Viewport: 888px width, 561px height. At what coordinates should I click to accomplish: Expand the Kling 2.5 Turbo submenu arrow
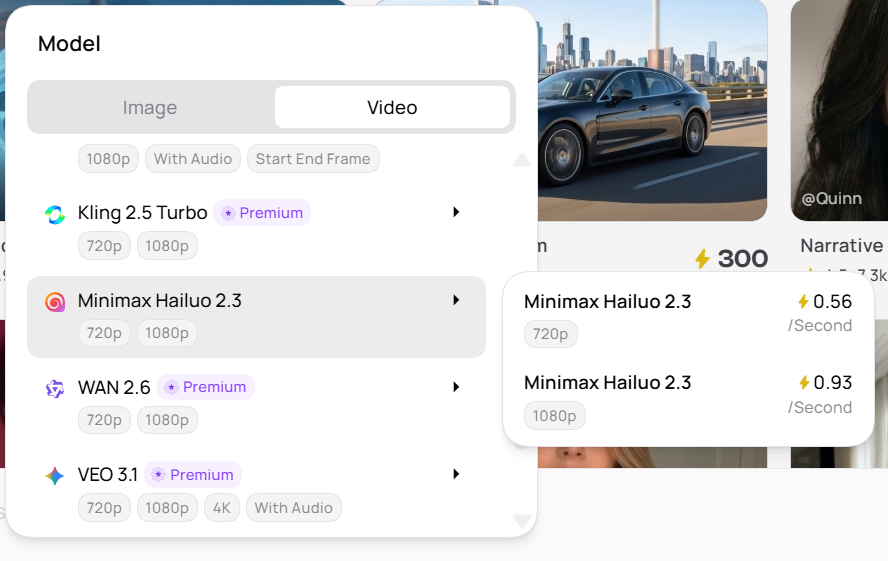pos(456,212)
